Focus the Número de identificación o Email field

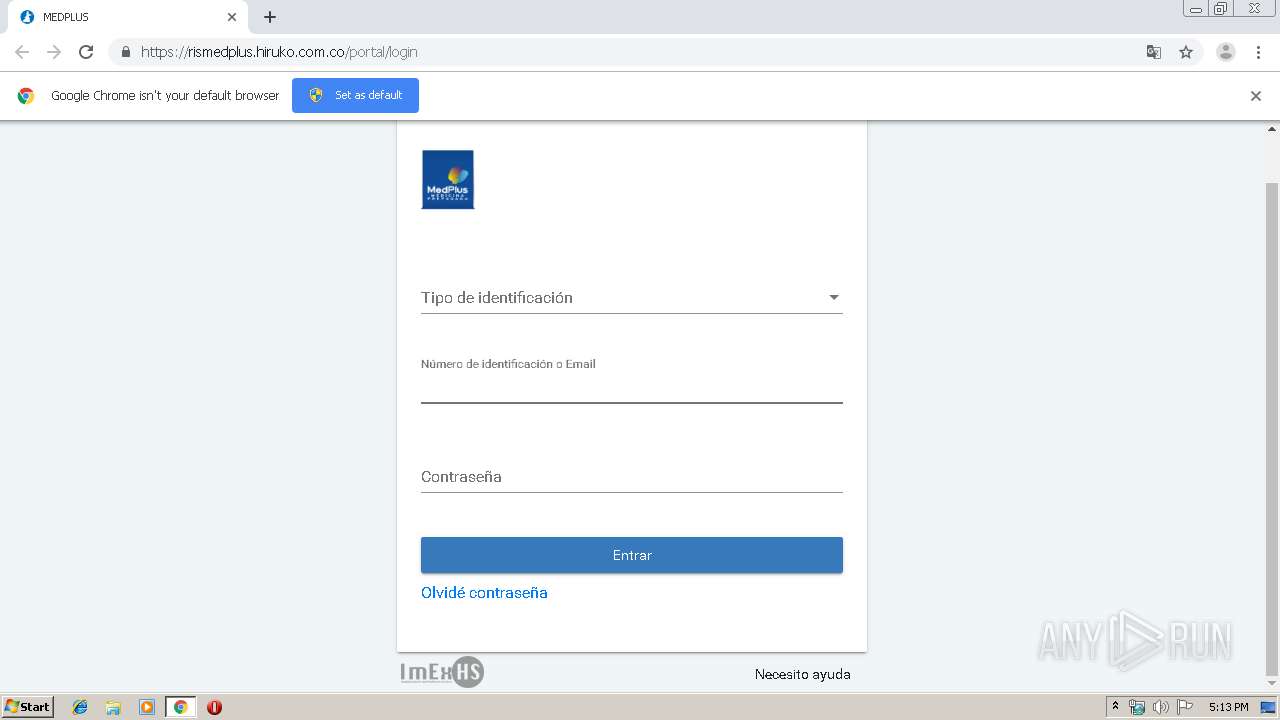(631, 388)
